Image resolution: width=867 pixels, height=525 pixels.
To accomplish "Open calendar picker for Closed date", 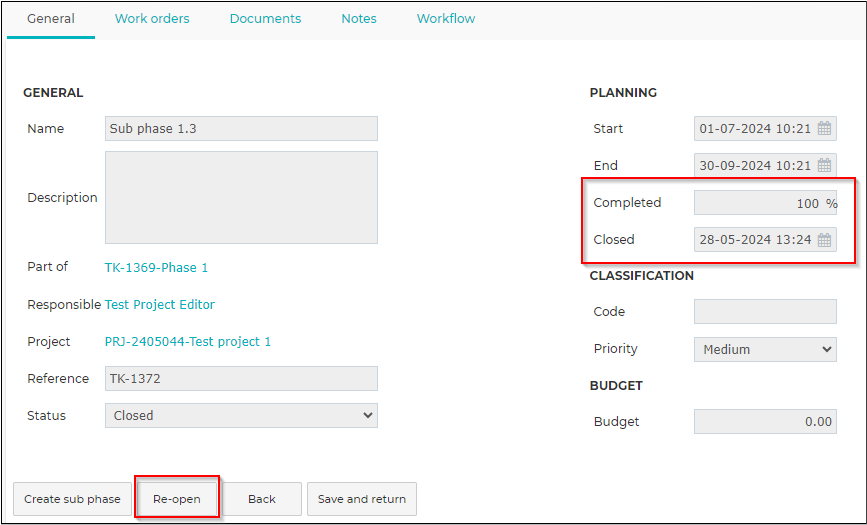I will click(x=824, y=240).
